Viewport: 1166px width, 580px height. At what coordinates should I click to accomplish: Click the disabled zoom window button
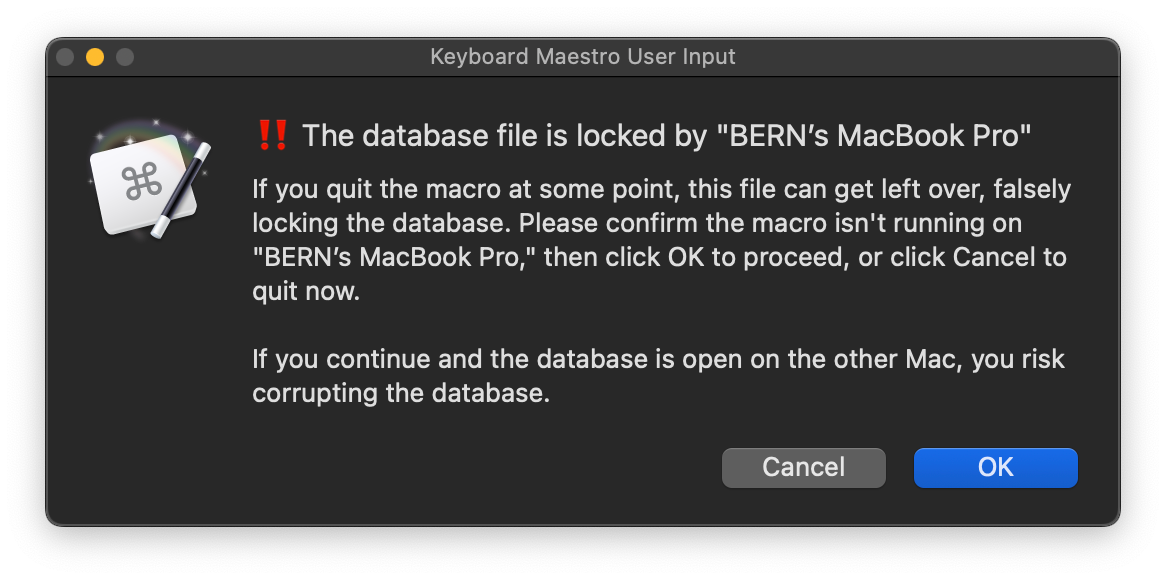click(125, 57)
